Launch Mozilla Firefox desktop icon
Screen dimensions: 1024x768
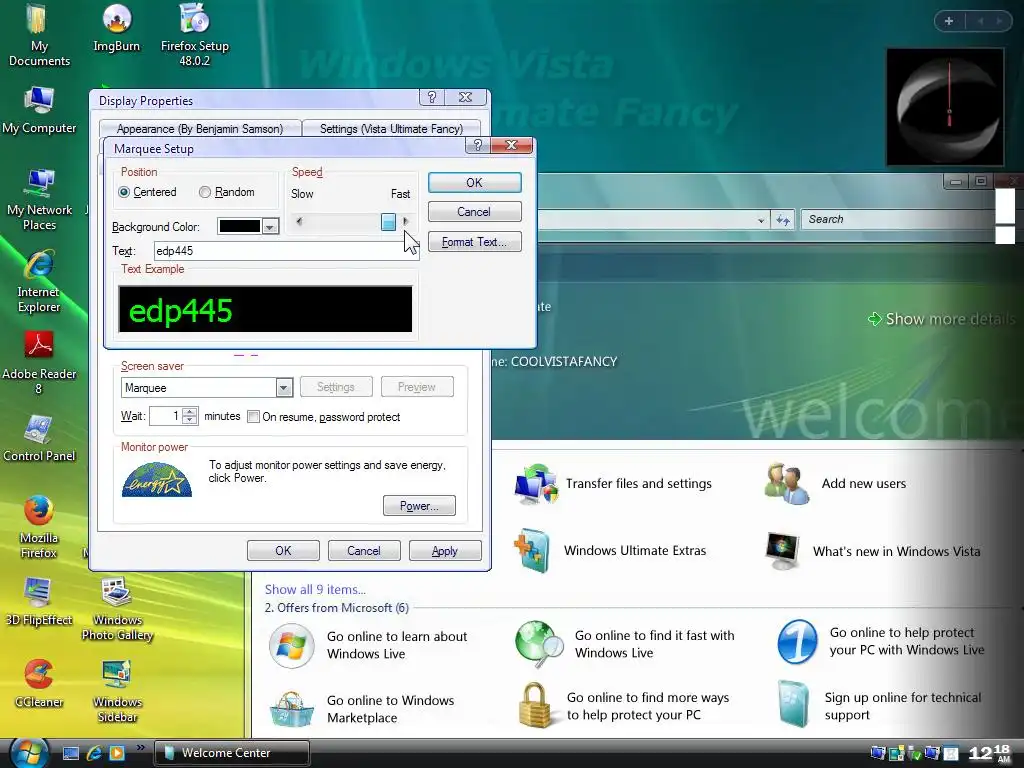[x=39, y=527]
